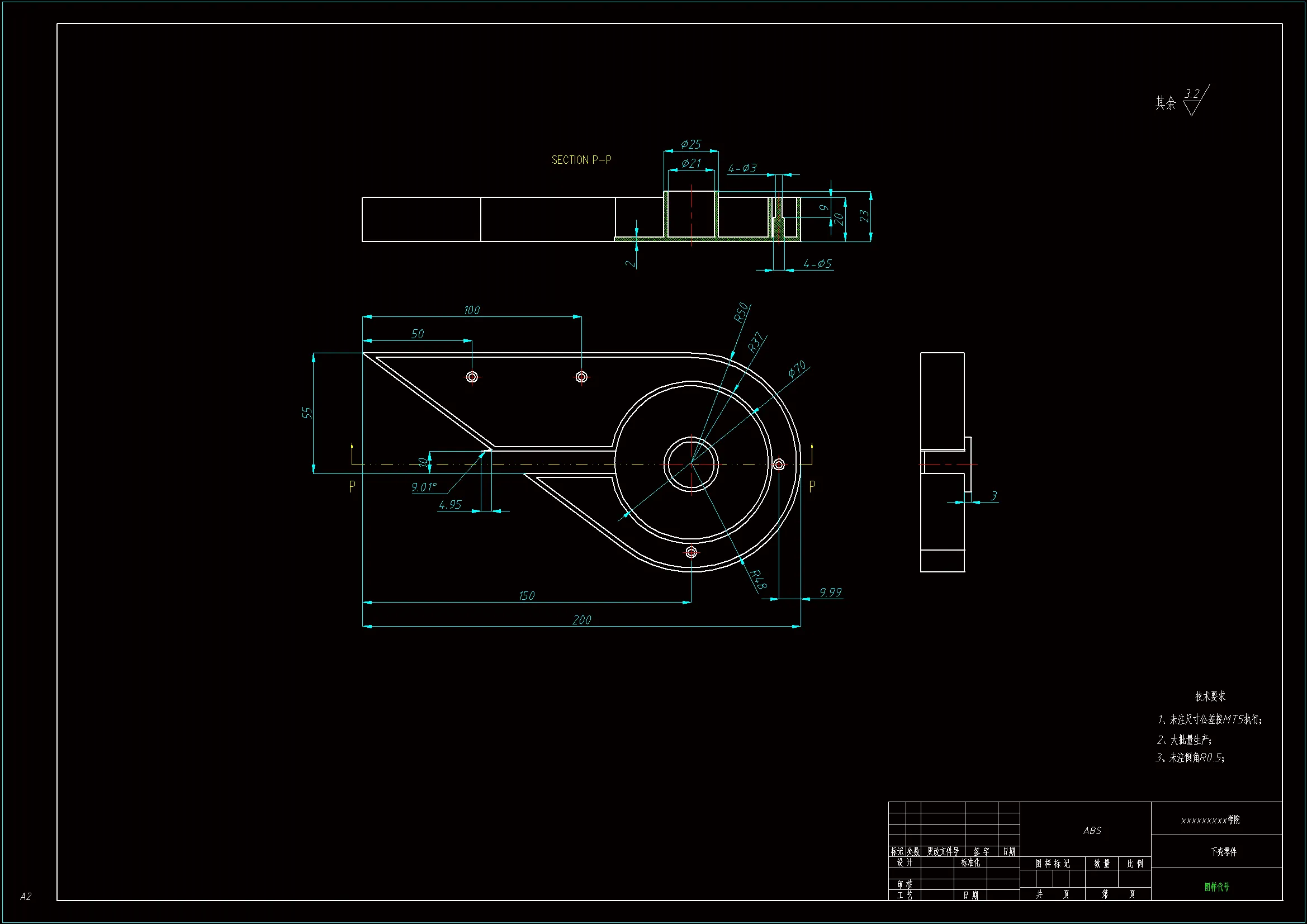Image resolution: width=1307 pixels, height=924 pixels.
Task: Select the green 图样代号 text
Action: point(1216,887)
